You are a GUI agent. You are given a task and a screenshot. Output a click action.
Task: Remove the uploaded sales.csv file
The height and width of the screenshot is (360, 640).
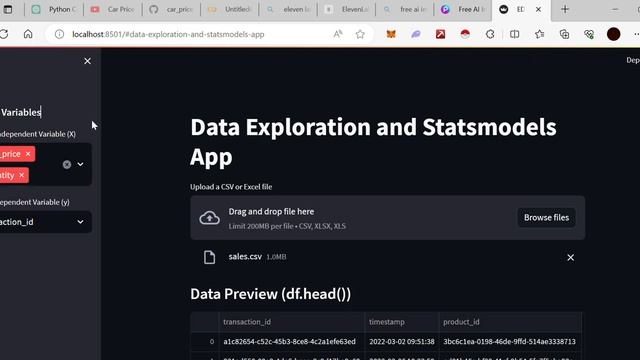(570, 258)
